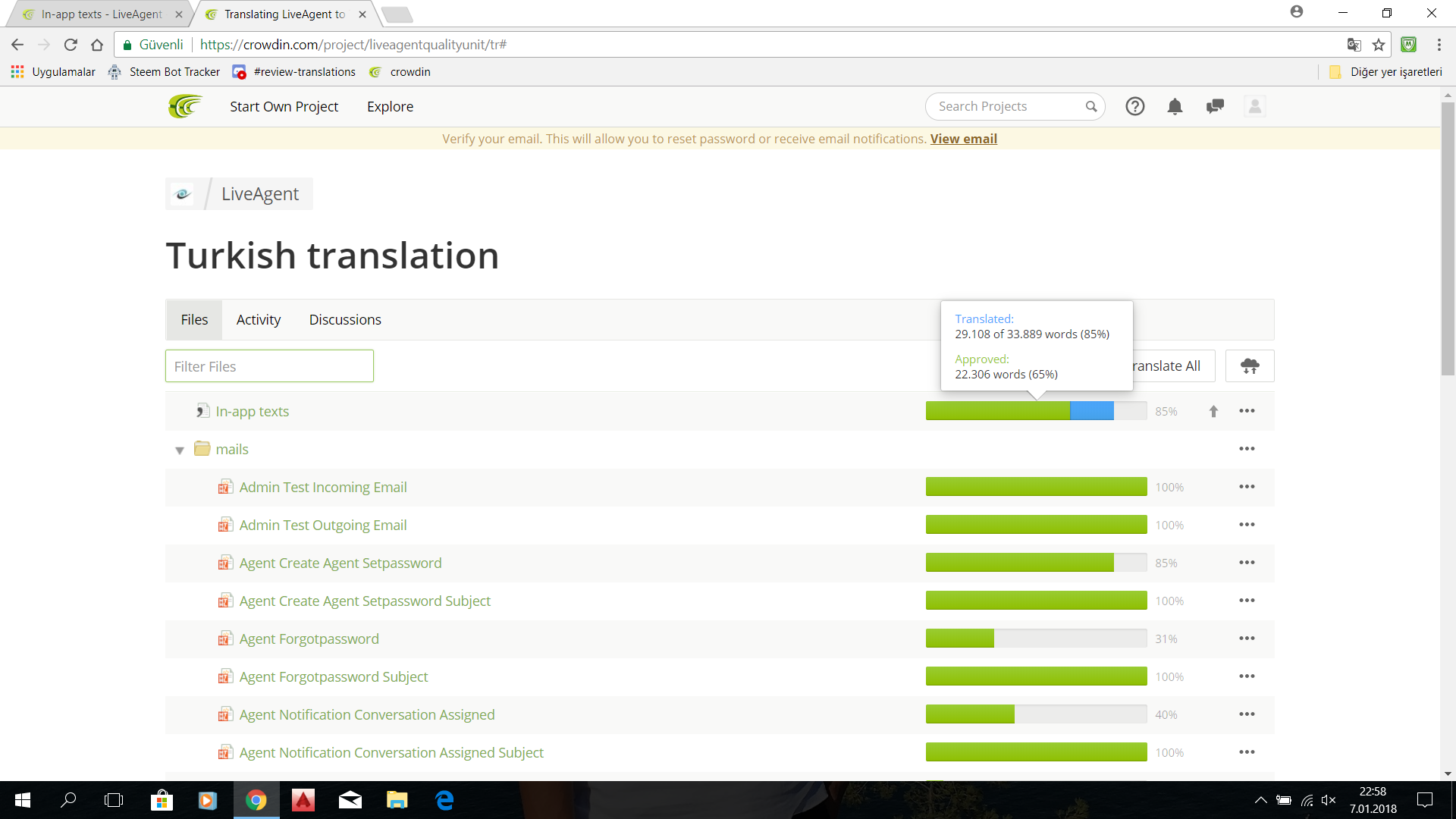This screenshot has width=1456, height=819.
Task: Open Microsoft Edge from the taskbar
Action: 444,800
